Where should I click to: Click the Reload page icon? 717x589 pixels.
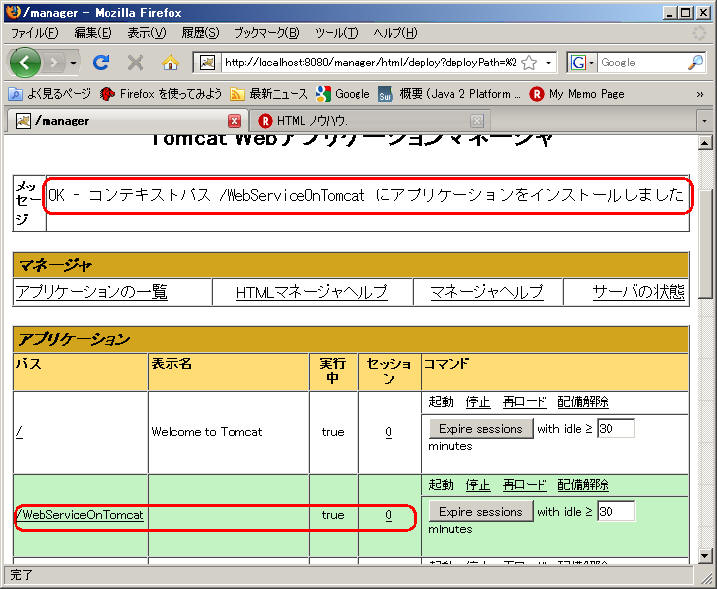point(101,62)
